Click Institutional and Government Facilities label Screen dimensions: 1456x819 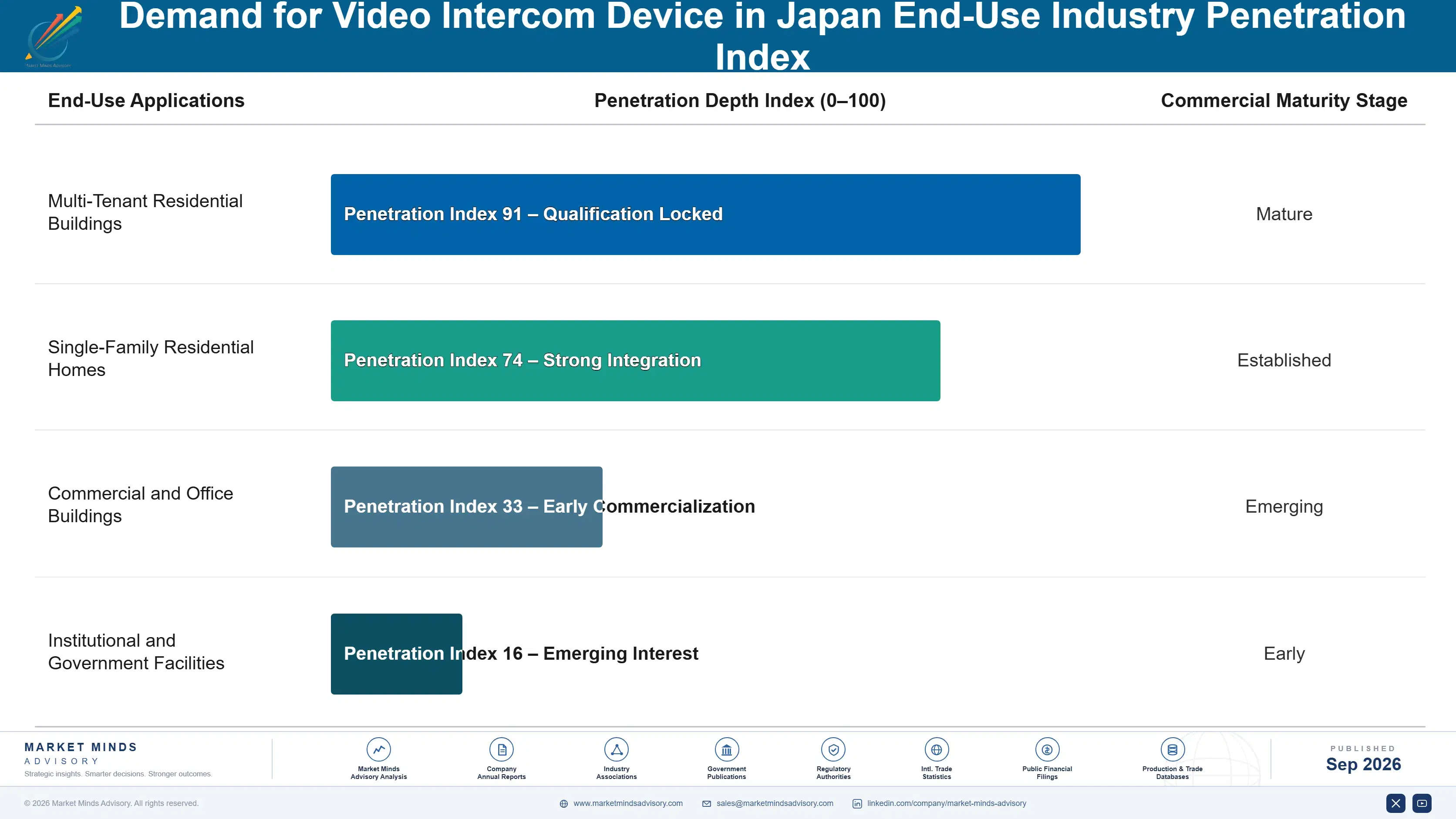click(136, 652)
